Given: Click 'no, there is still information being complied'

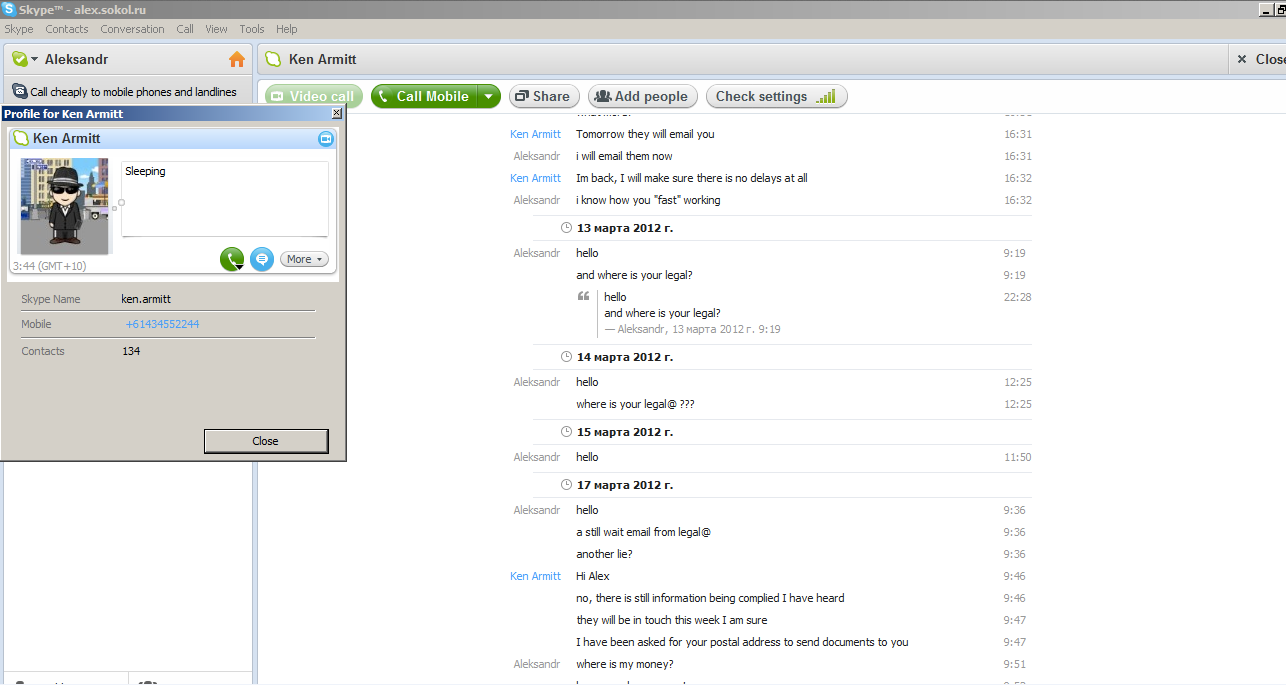Looking at the screenshot, I should pyautogui.click(x=710, y=598).
